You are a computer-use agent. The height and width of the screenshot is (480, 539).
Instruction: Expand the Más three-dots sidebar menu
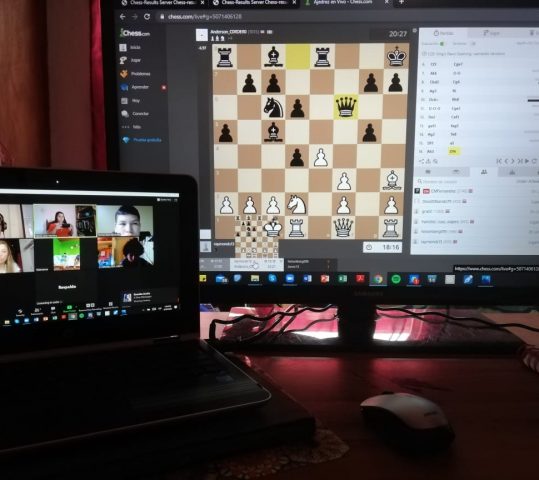[131, 127]
